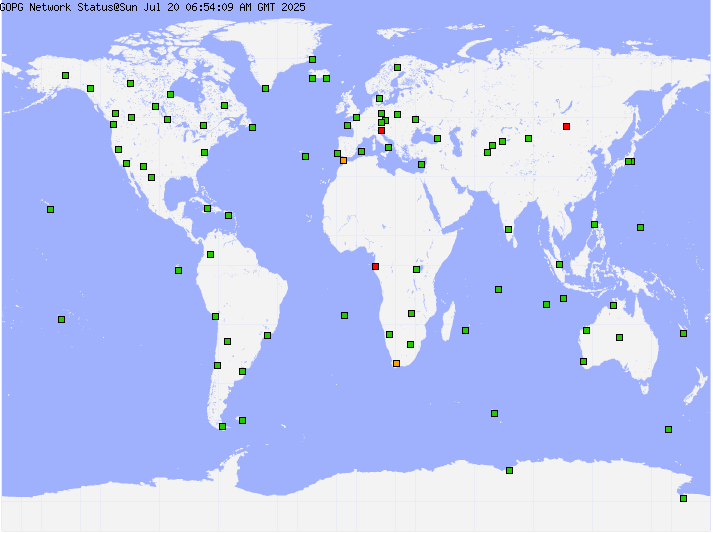Click the orange marker at South Africa's southern tip

(397, 363)
